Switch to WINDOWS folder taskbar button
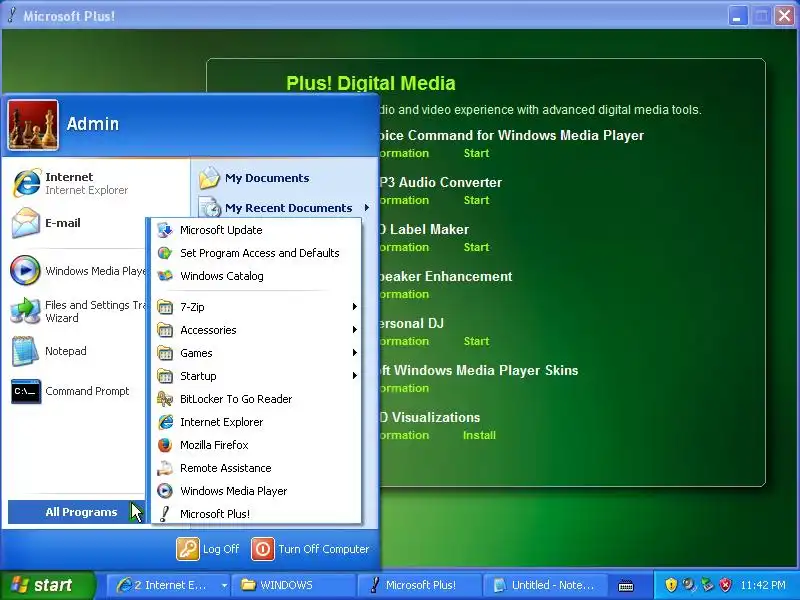The width and height of the screenshot is (800, 600). point(293,585)
